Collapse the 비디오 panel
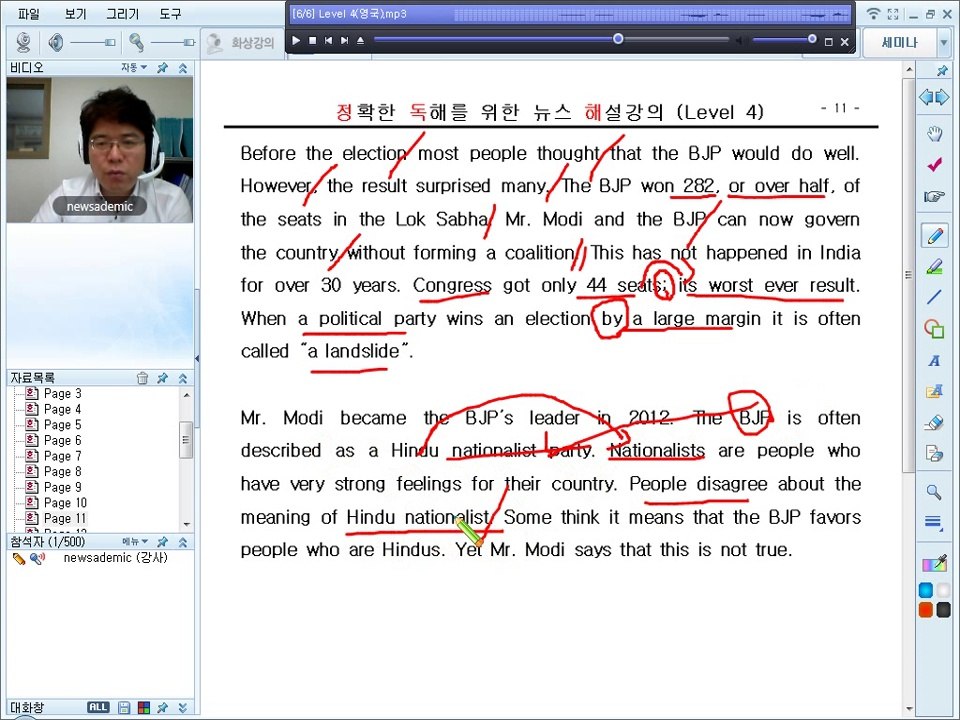 [182, 67]
